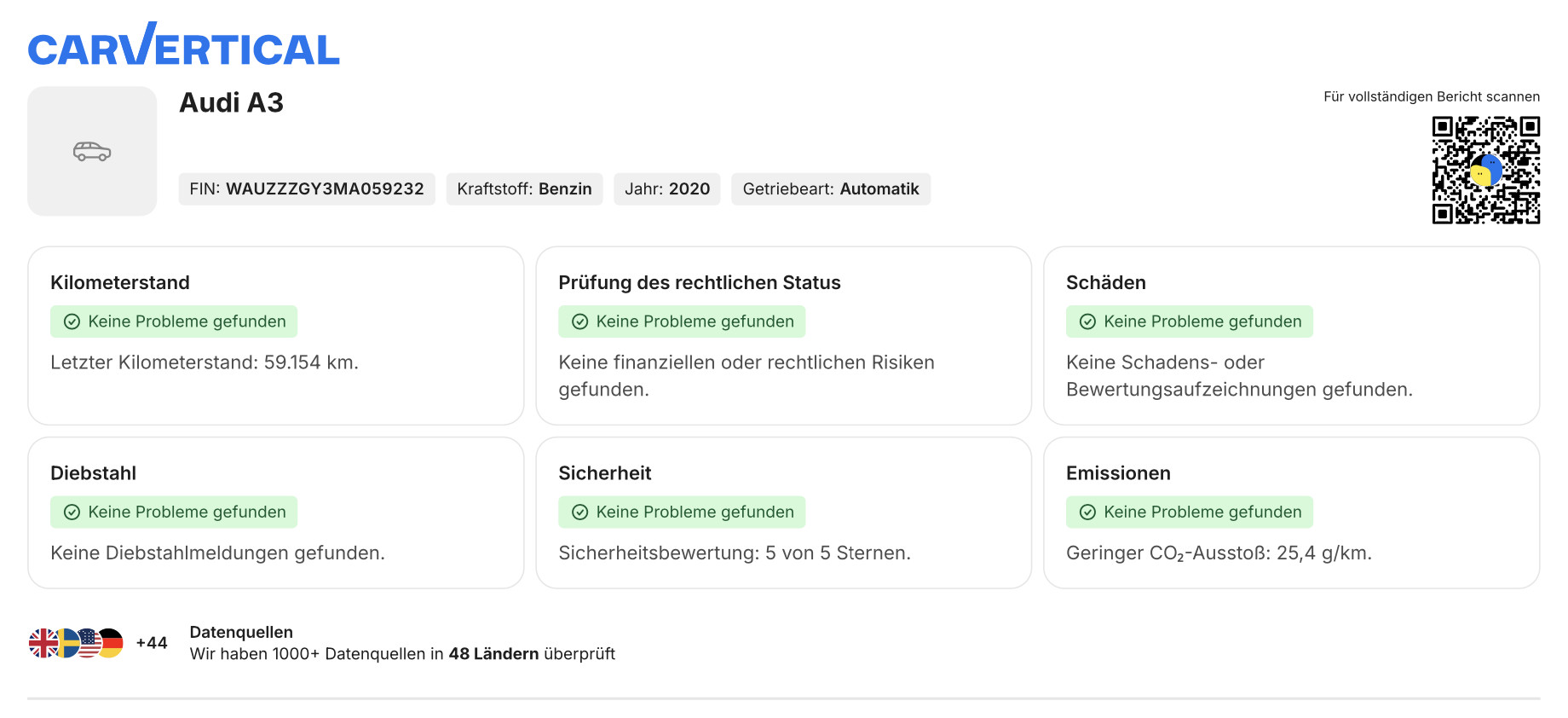Click the QR code for full report

1485,171
